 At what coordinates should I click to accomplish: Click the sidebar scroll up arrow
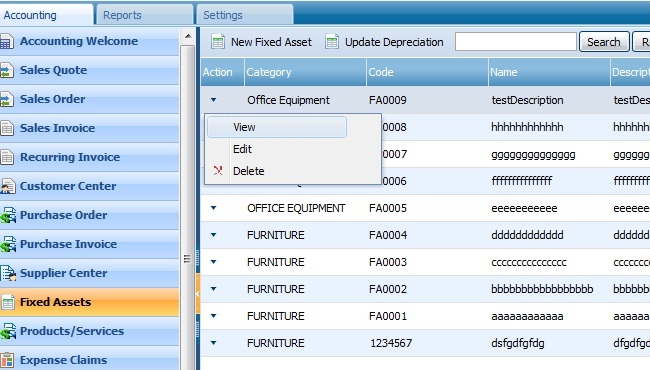(x=188, y=36)
